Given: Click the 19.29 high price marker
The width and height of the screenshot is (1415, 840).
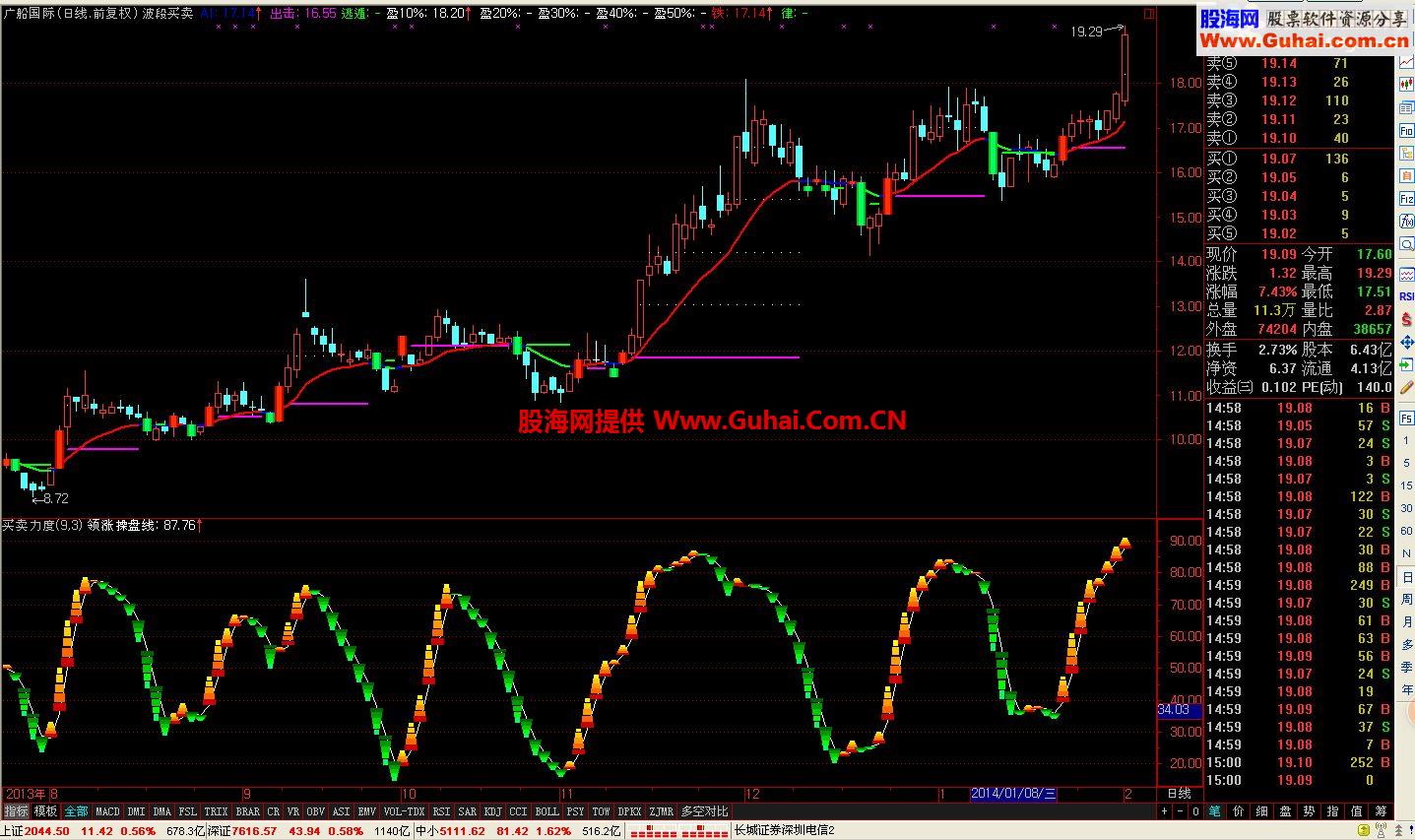Looking at the screenshot, I should coord(1087,32).
